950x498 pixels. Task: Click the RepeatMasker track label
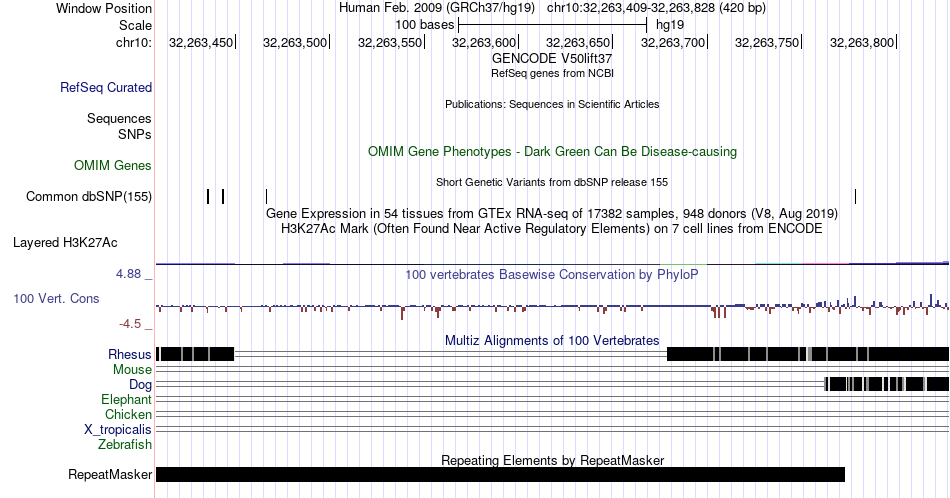point(110,474)
